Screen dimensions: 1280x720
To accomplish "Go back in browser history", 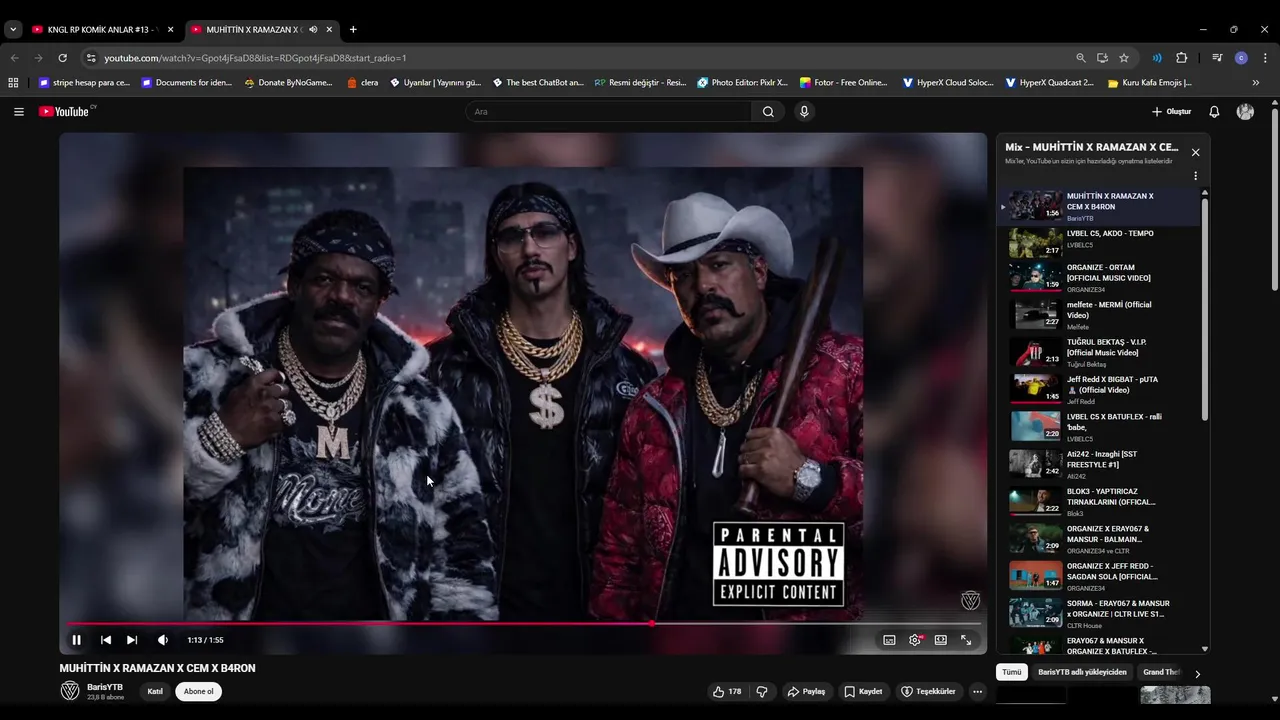I will (14, 58).
